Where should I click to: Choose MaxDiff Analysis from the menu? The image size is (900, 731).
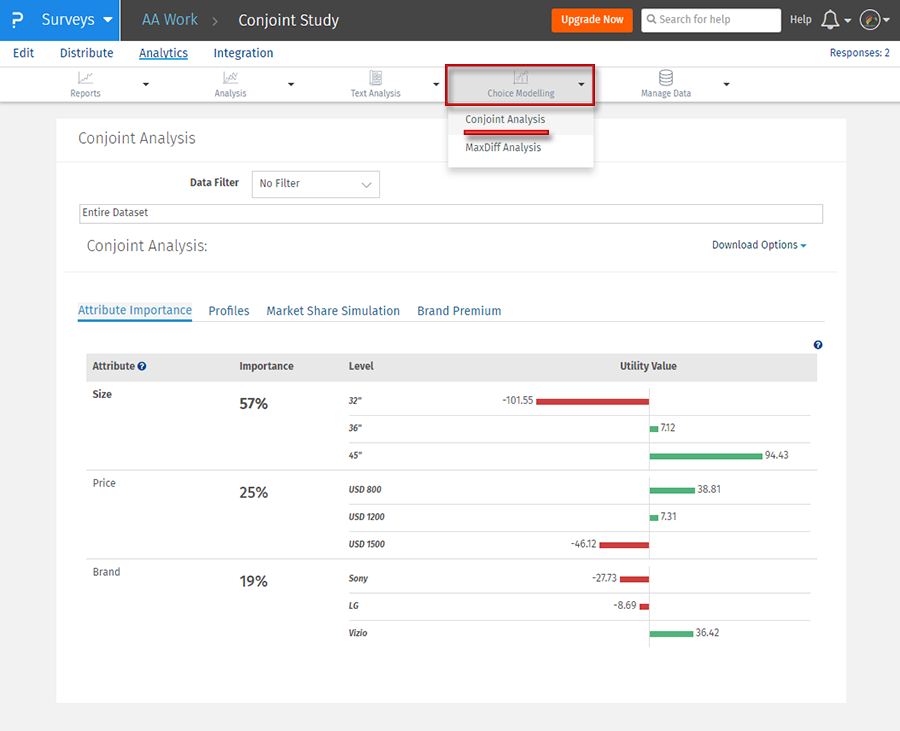point(503,148)
